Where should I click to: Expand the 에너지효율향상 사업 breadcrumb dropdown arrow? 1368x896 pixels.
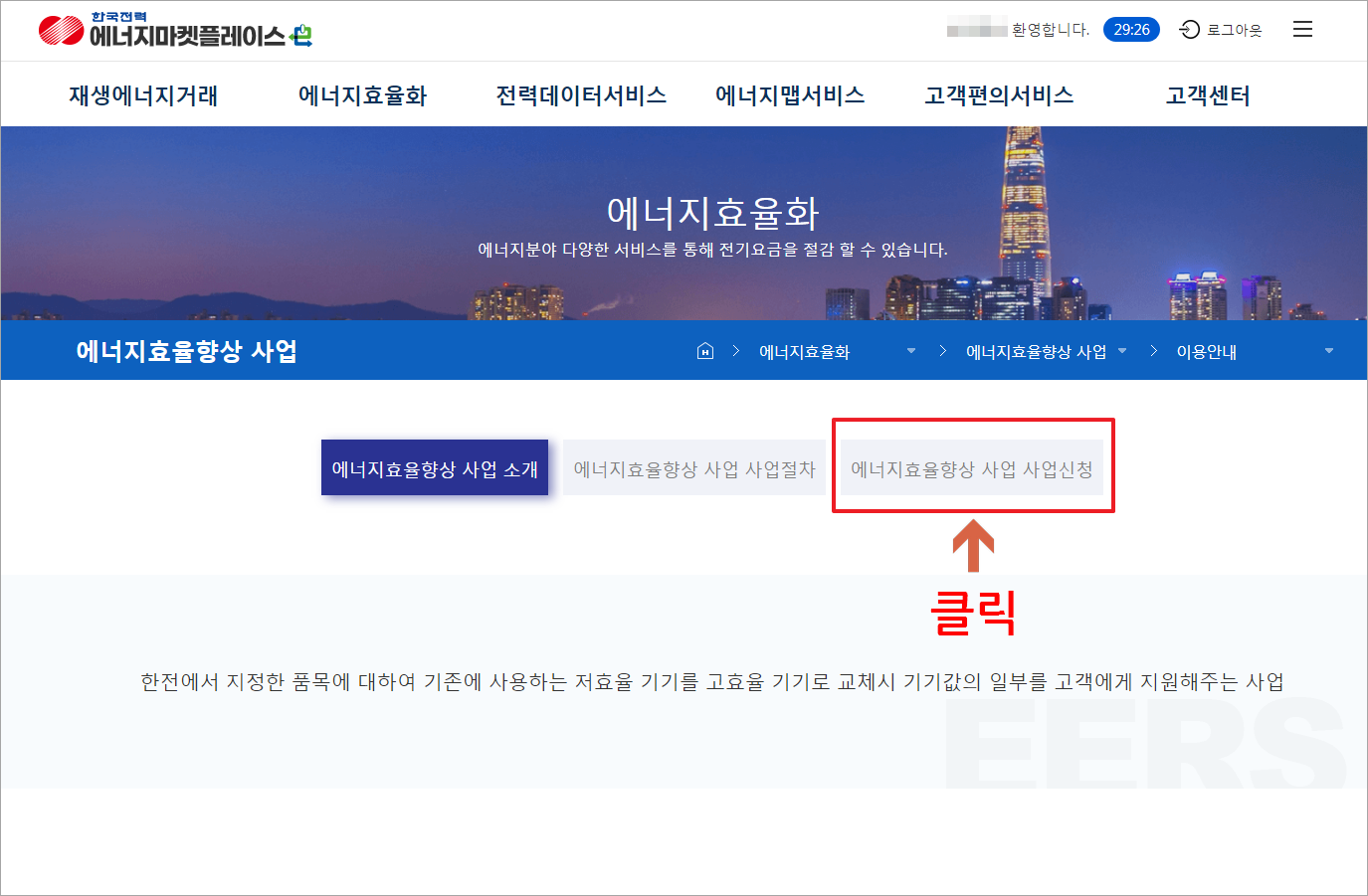click(1122, 351)
